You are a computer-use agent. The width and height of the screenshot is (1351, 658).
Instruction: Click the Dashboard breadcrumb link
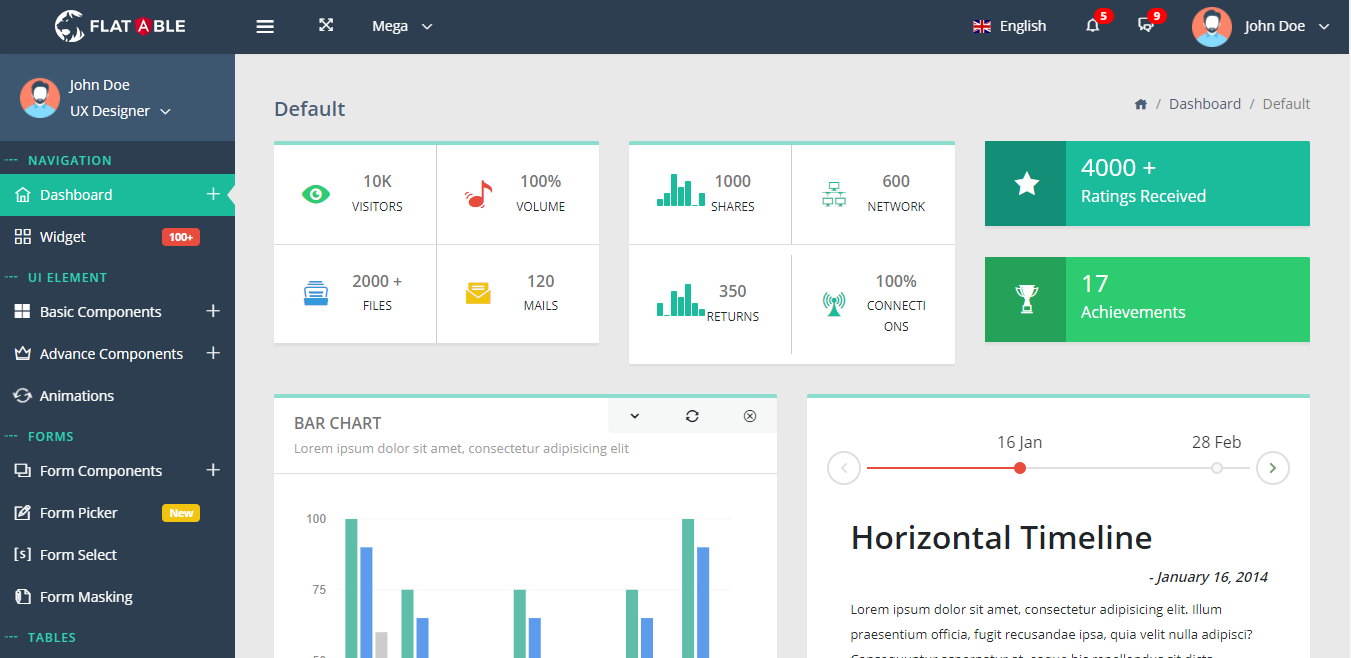click(1205, 104)
